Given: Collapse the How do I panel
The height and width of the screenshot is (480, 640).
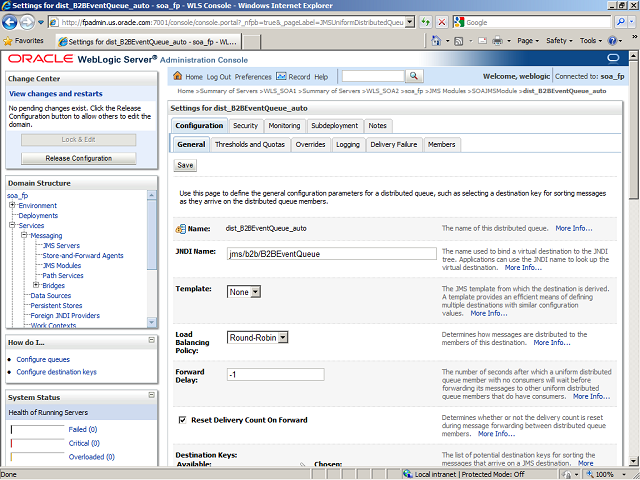Looking at the screenshot, I should tap(151, 342).
